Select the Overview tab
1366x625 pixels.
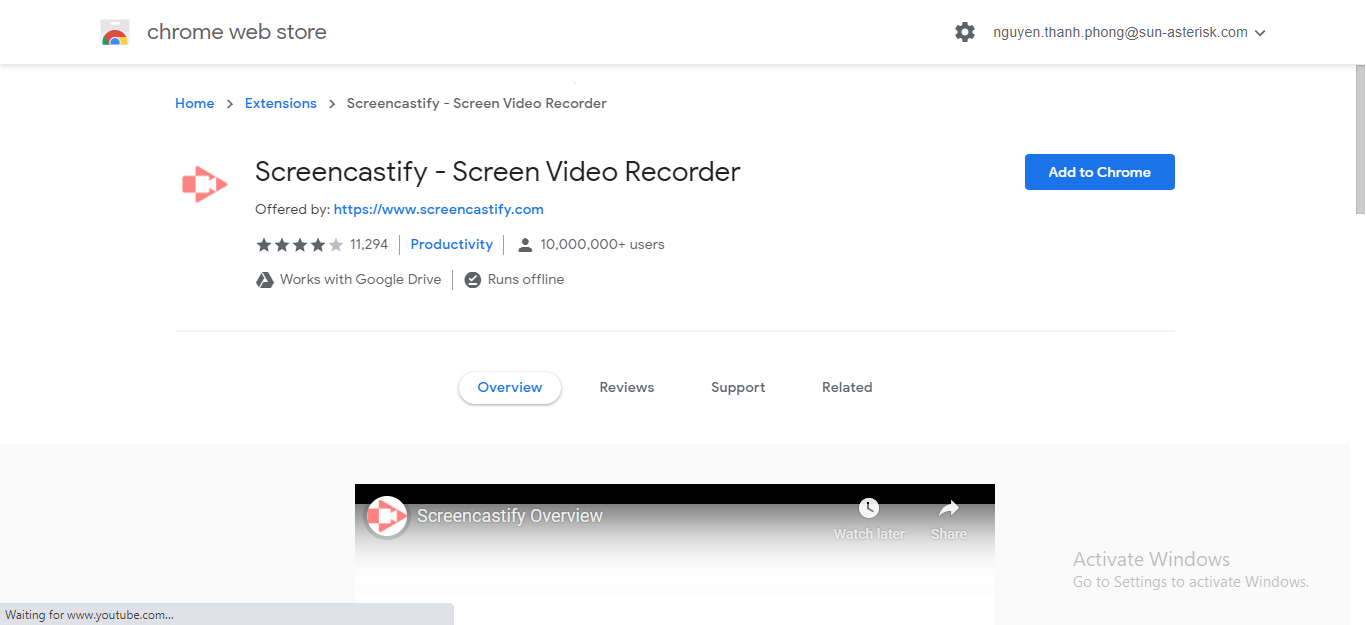[x=510, y=388]
